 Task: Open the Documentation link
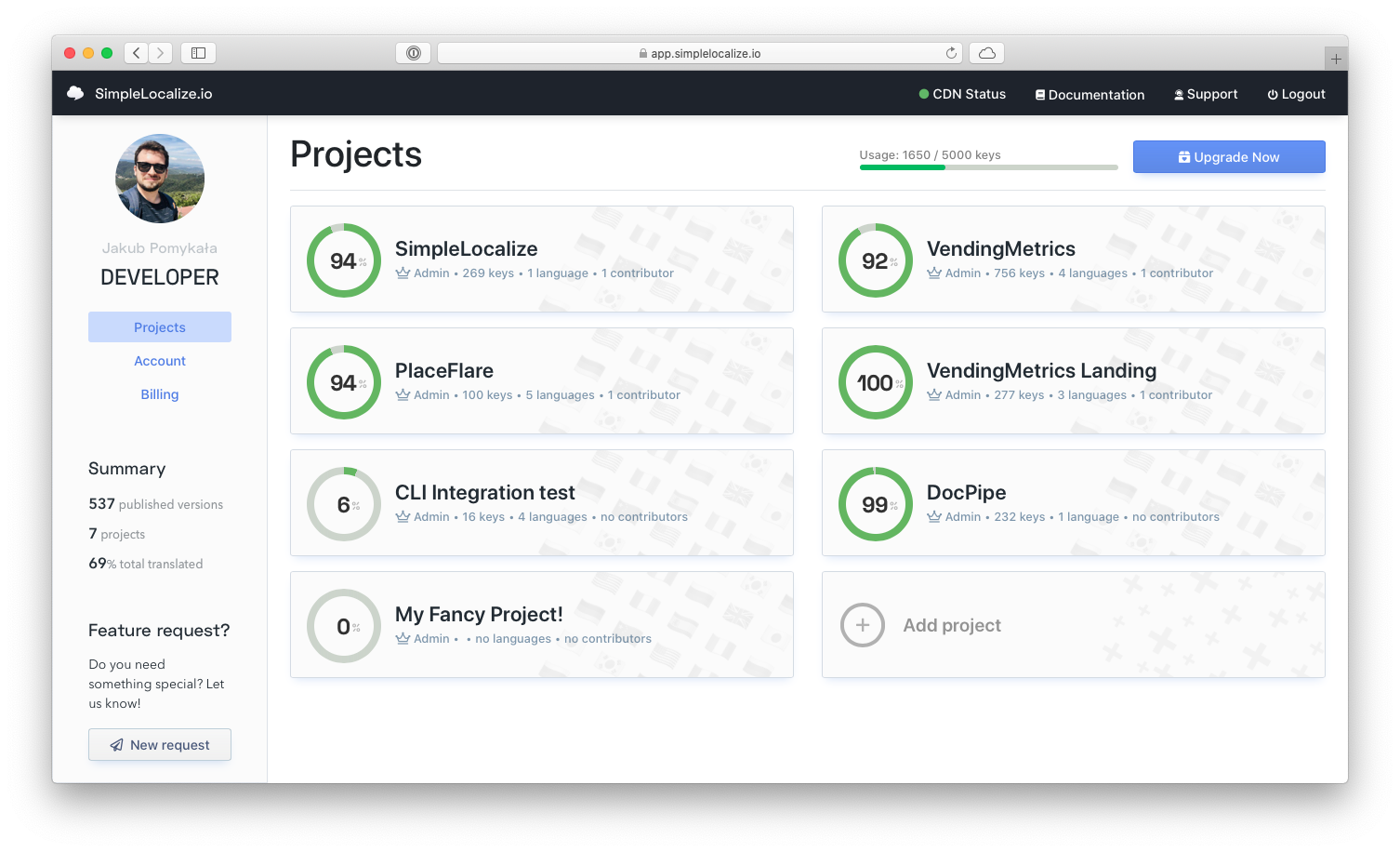click(1090, 95)
